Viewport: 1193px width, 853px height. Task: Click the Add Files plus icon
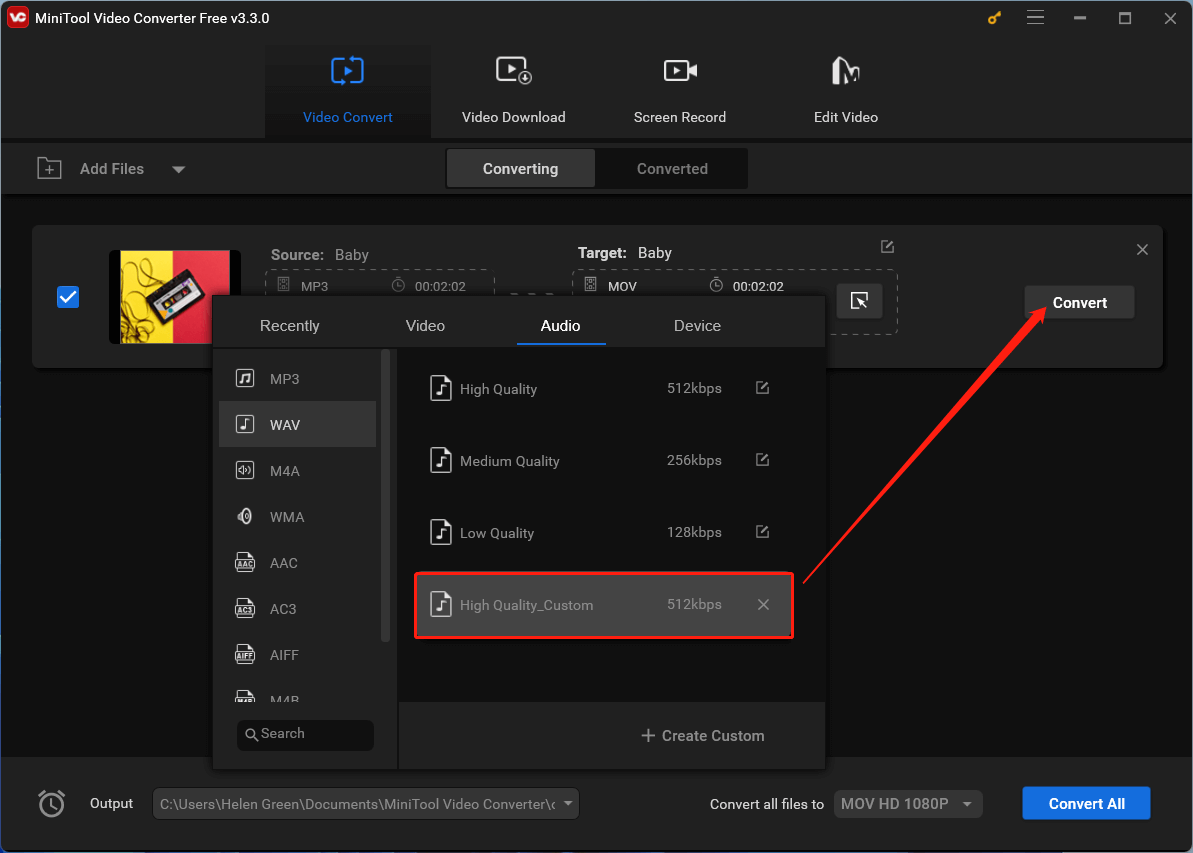pyautogui.click(x=49, y=168)
